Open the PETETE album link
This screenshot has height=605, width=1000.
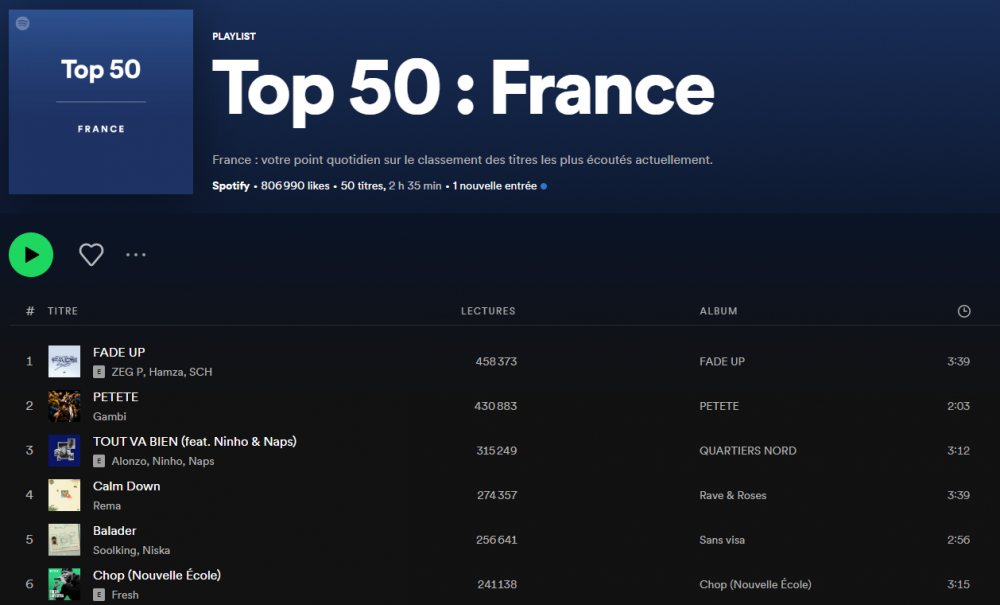click(719, 406)
